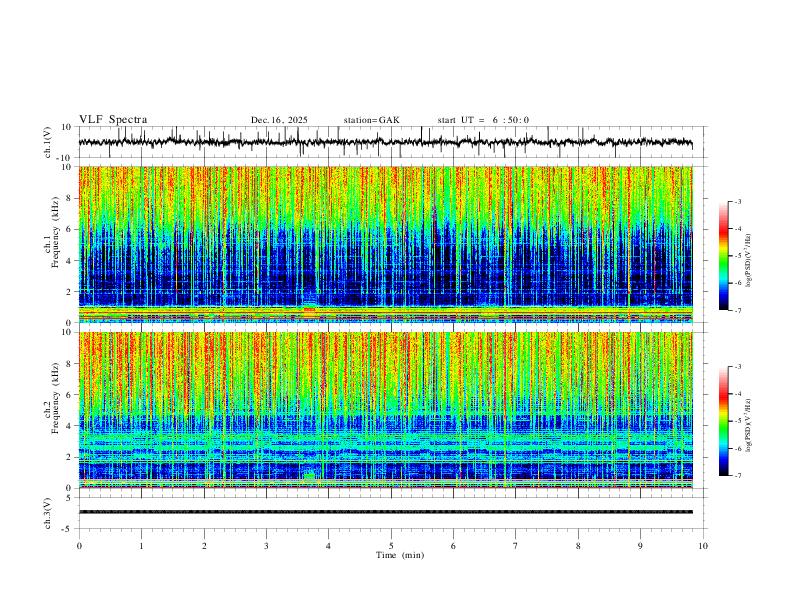The image size is (792, 612).
Task: Click the '3' tick on Time axis
Action: click(266, 546)
